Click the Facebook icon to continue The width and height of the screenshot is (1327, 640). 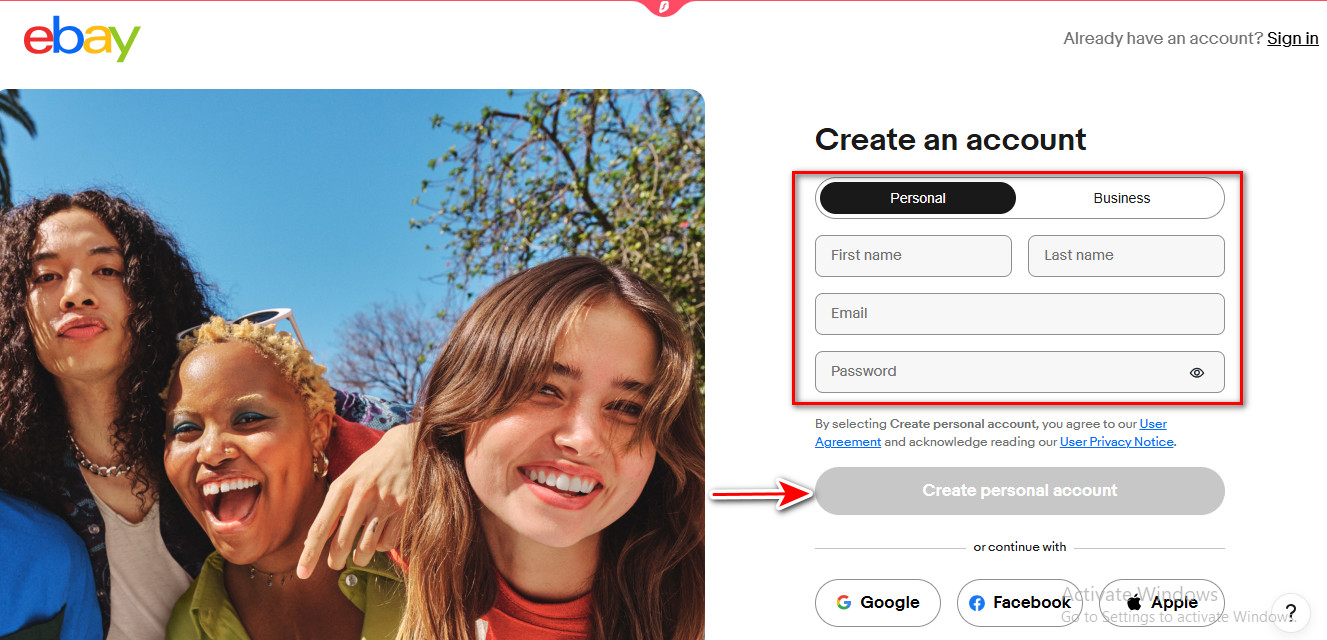[x=977, y=602]
